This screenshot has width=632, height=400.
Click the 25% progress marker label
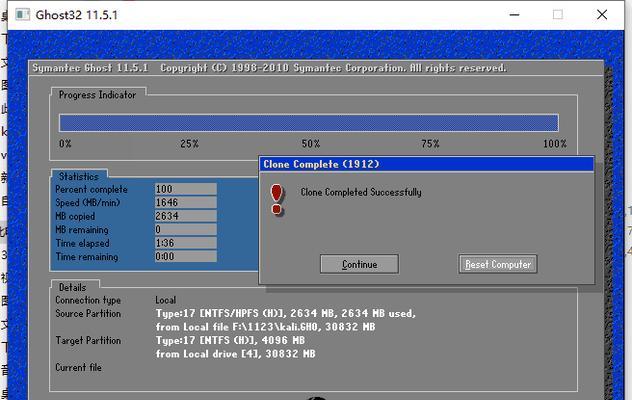click(189, 144)
